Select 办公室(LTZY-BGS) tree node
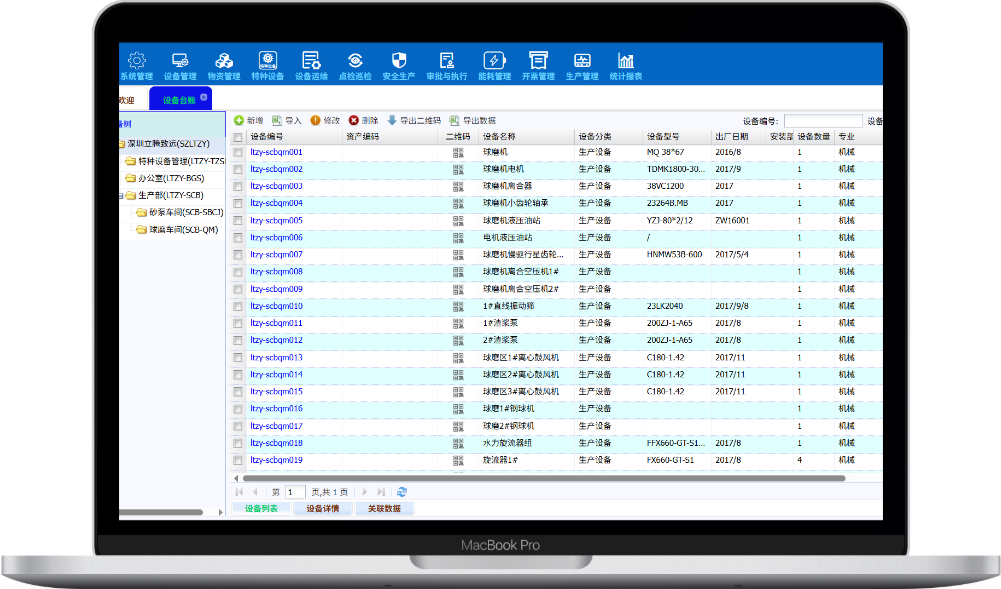The width and height of the screenshot is (1001, 589). coord(170,178)
